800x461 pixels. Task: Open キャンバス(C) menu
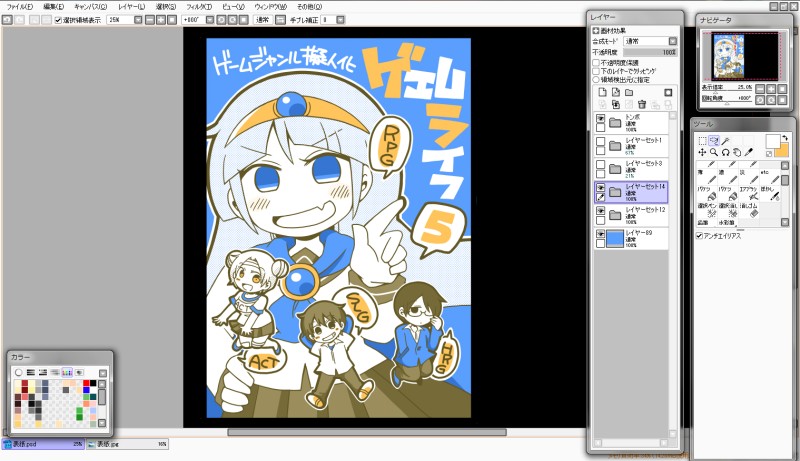[x=90, y=7]
